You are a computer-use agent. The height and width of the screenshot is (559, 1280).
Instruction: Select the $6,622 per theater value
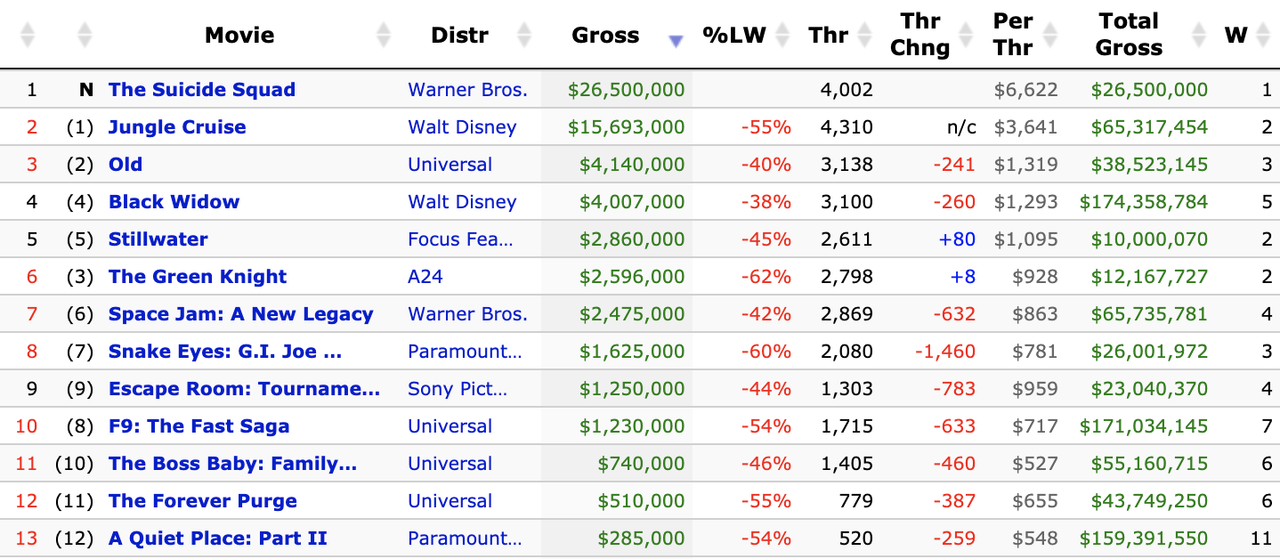tap(1026, 90)
